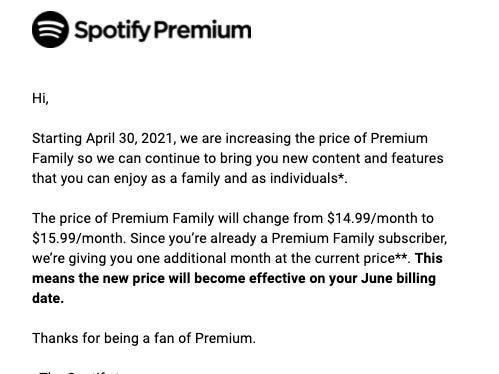
Task: Click the double asterisk after "current price"
Action: (x=401, y=256)
